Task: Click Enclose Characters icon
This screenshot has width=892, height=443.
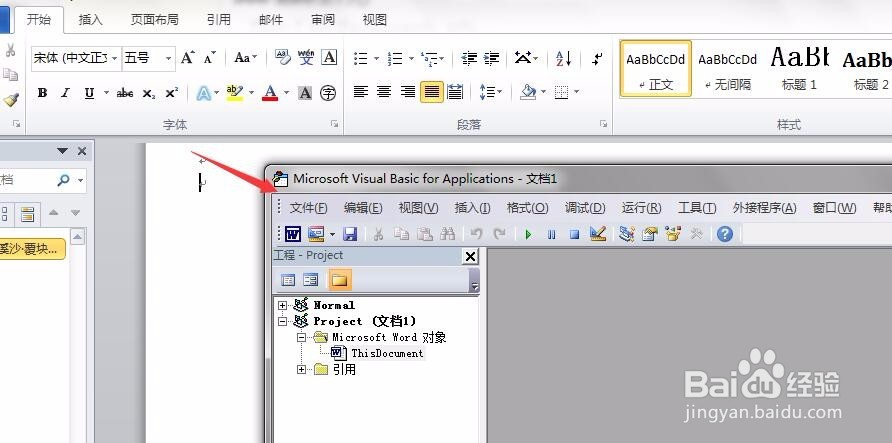Action: click(328, 93)
